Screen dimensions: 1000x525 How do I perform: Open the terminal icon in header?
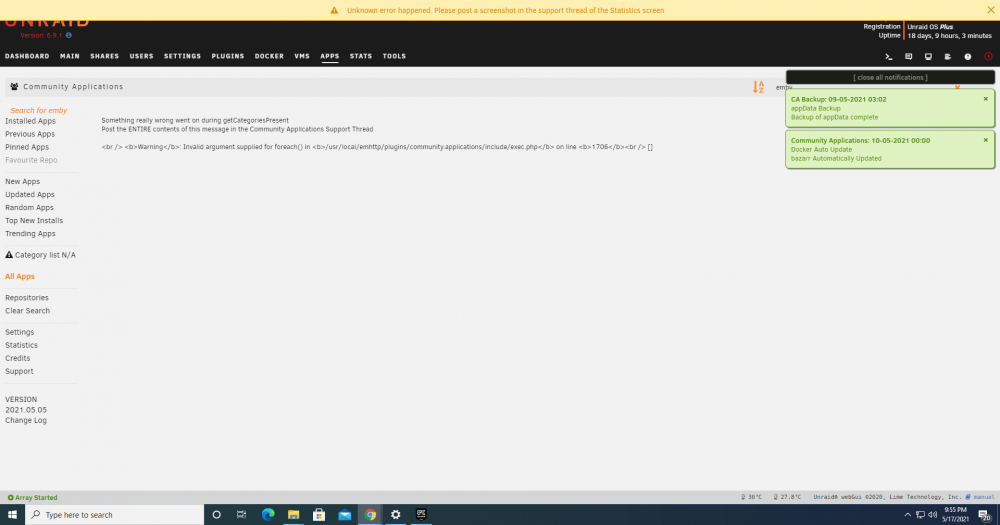888,57
